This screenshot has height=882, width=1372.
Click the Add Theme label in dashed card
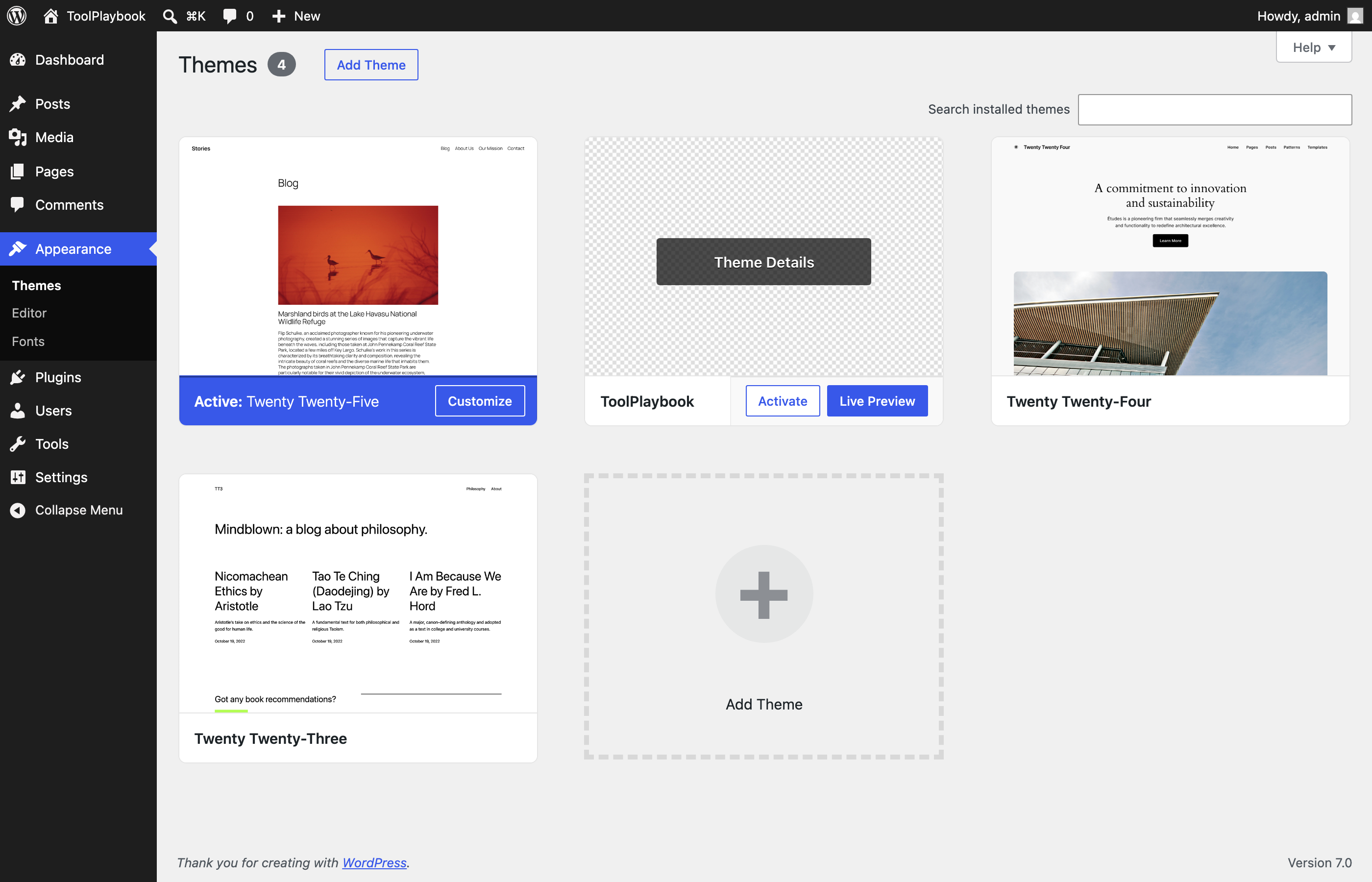pos(764,704)
